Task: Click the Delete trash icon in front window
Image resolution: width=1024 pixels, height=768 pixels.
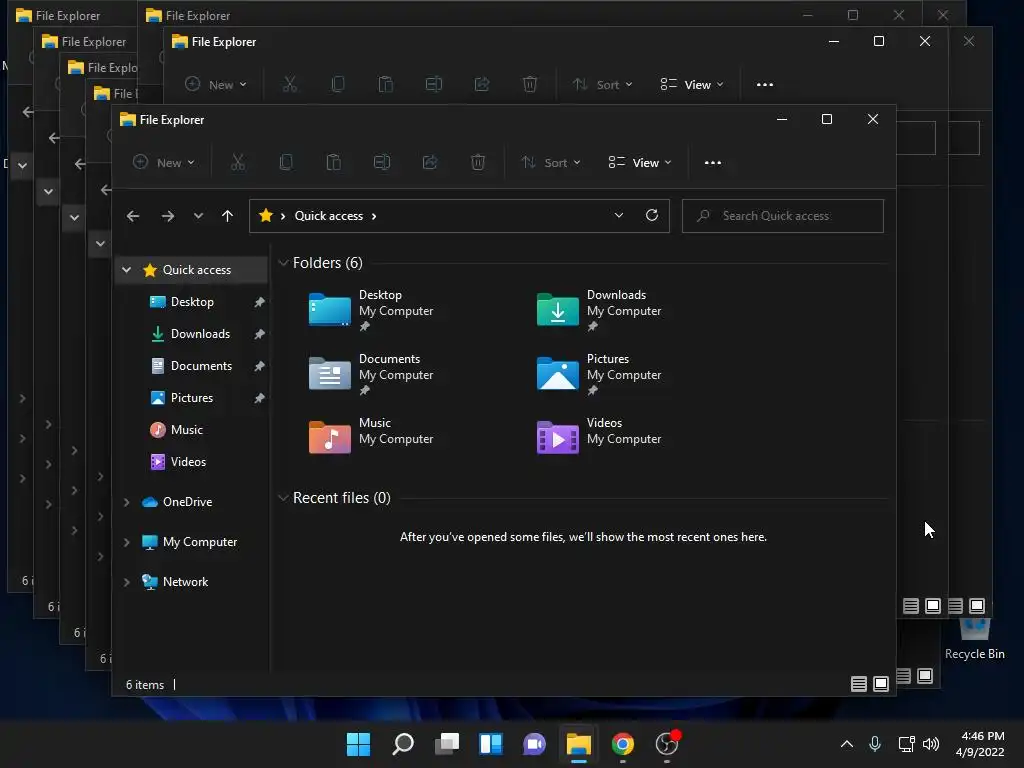Action: 478,163
